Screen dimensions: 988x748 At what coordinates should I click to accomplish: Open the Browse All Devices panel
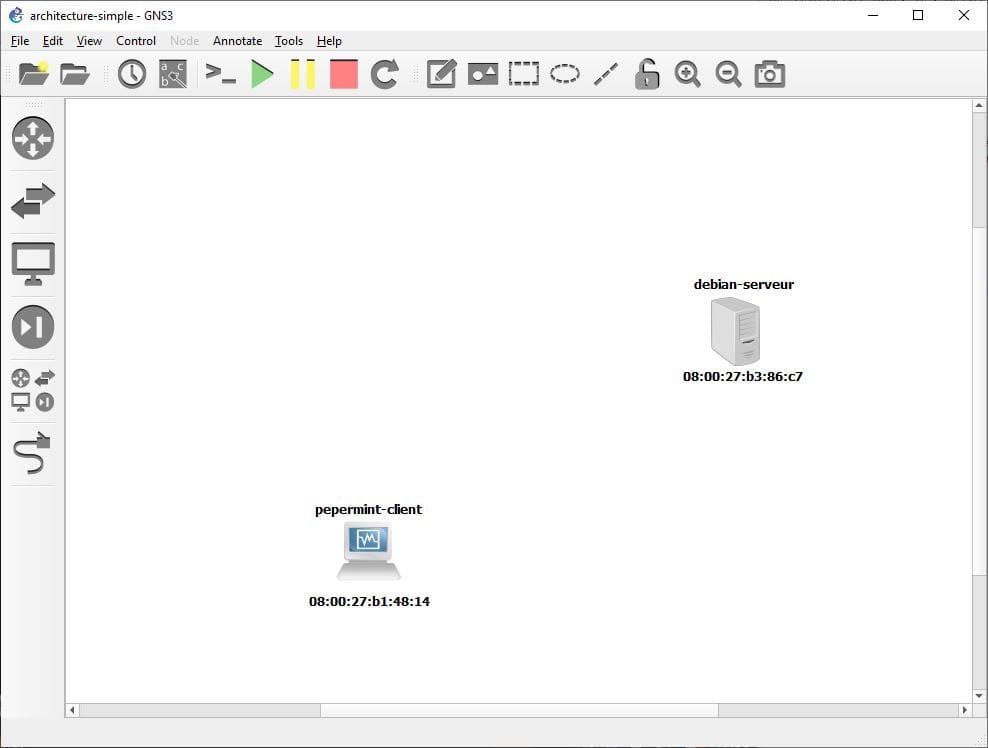[x=33, y=390]
